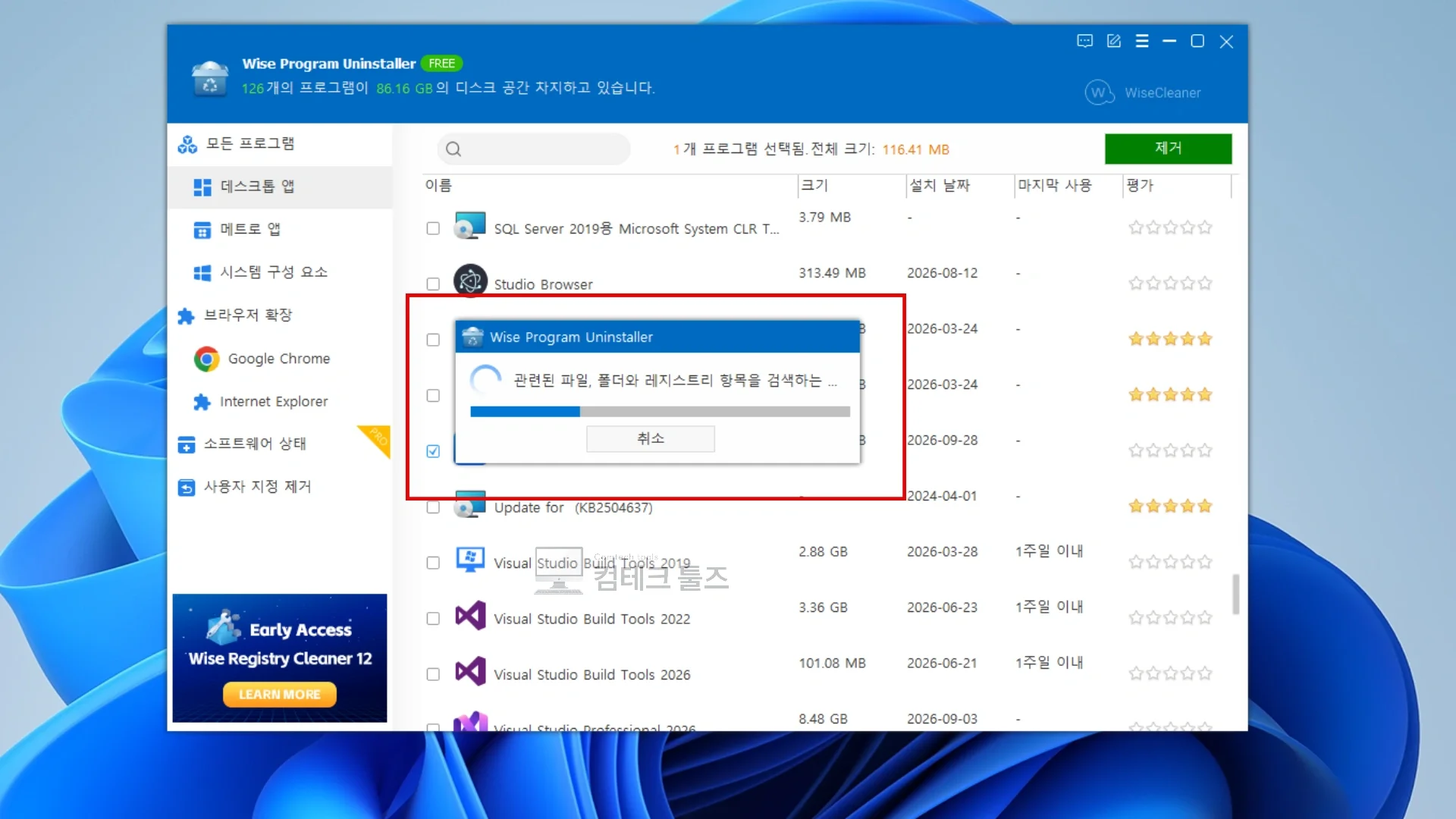Viewport: 1456px width, 819px height.
Task: Click the search magnifier icon
Action: click(453, 149)
